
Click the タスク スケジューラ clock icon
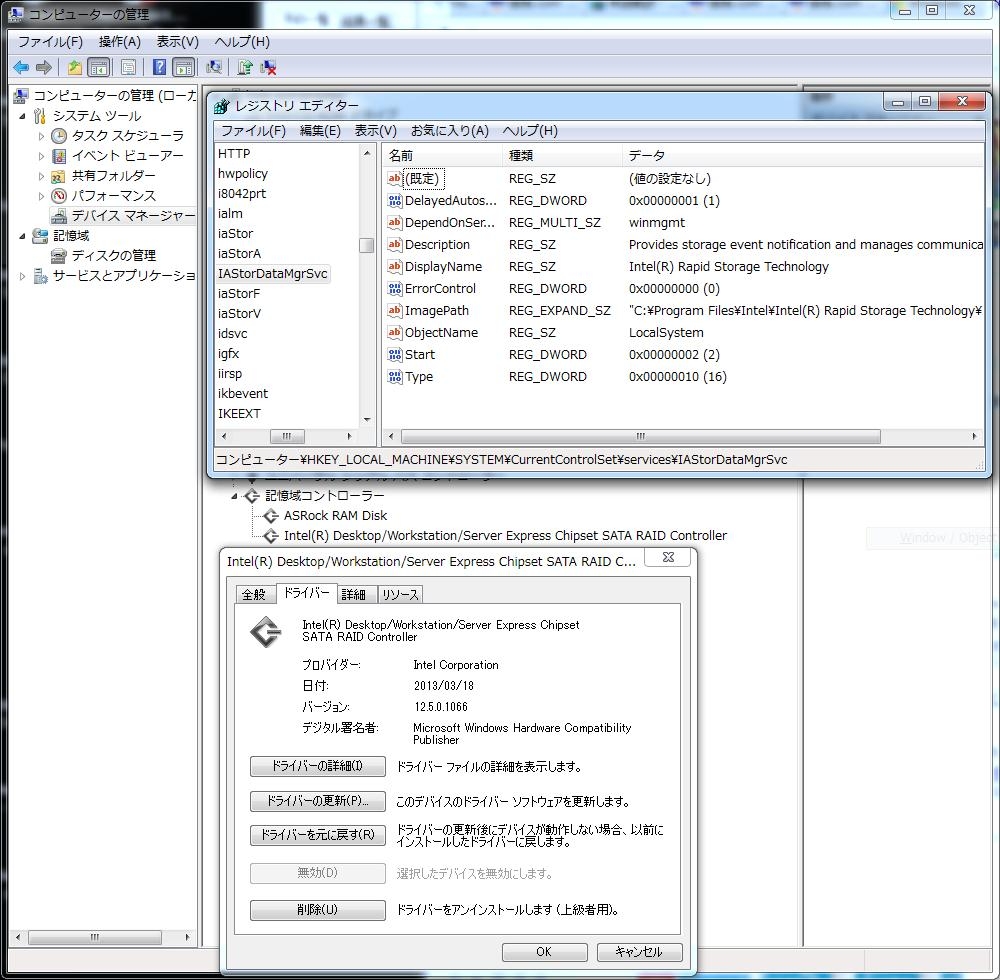tap(59, 136)
